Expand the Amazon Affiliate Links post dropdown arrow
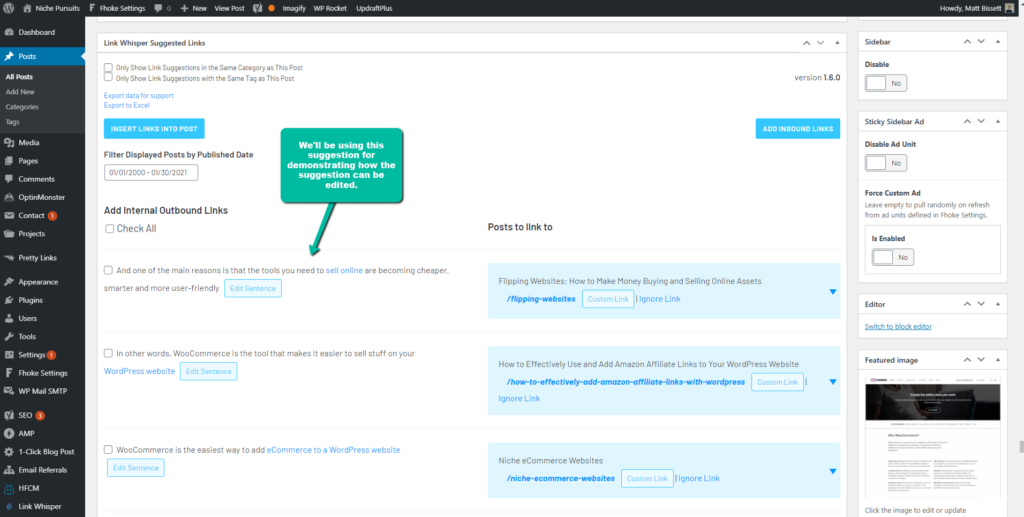 833,382
